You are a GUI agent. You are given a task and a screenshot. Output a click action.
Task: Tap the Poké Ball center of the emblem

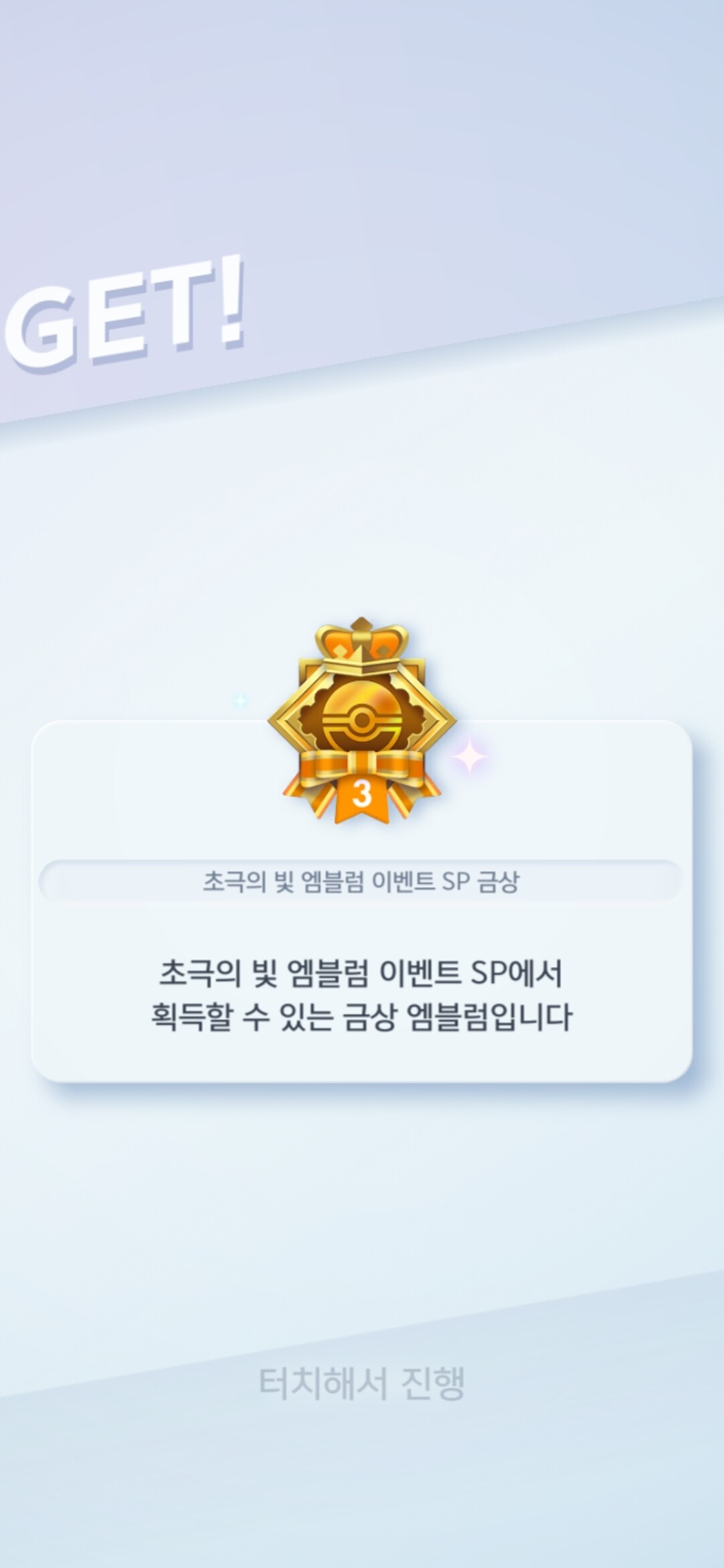pos(361,720)
